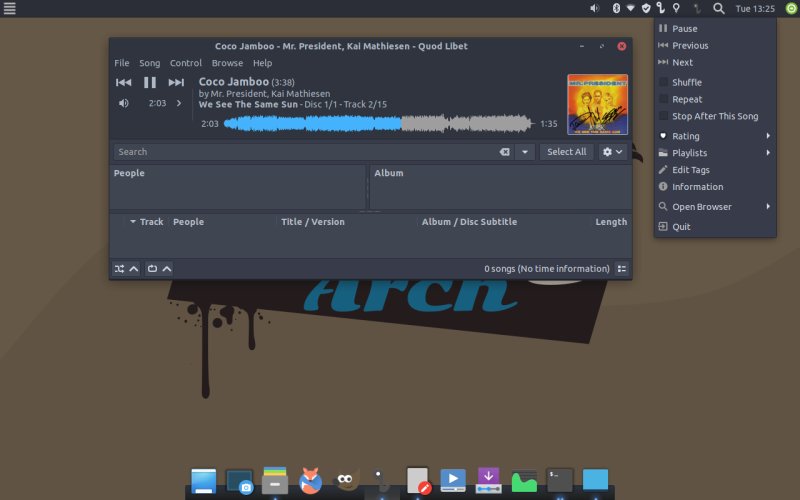Expand the Playlists submenu
This screenshot has height=500, width=800.
715,153
